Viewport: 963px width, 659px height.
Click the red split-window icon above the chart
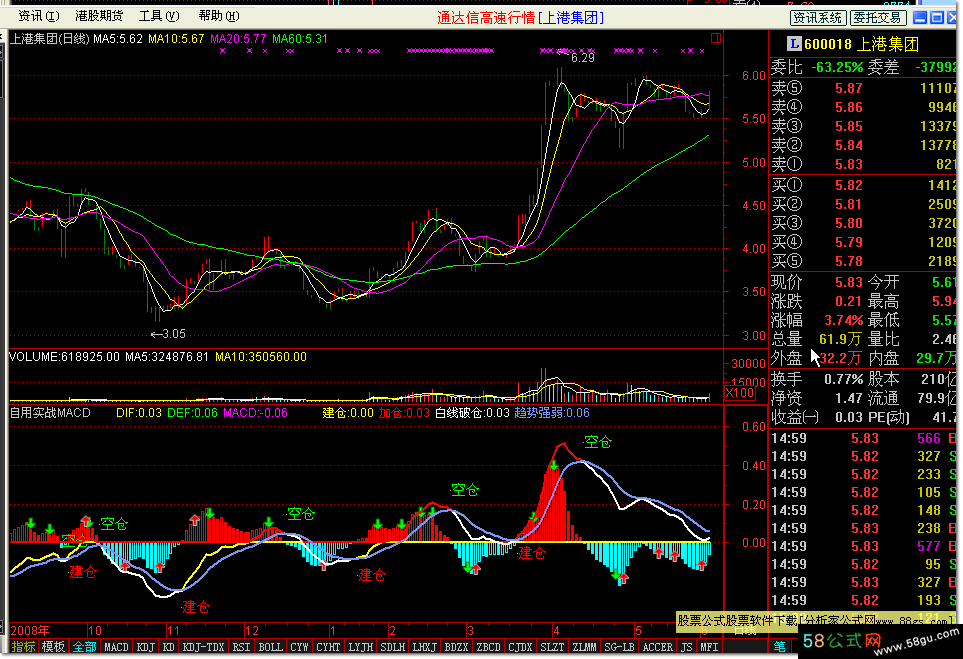[x=715, y=38]
